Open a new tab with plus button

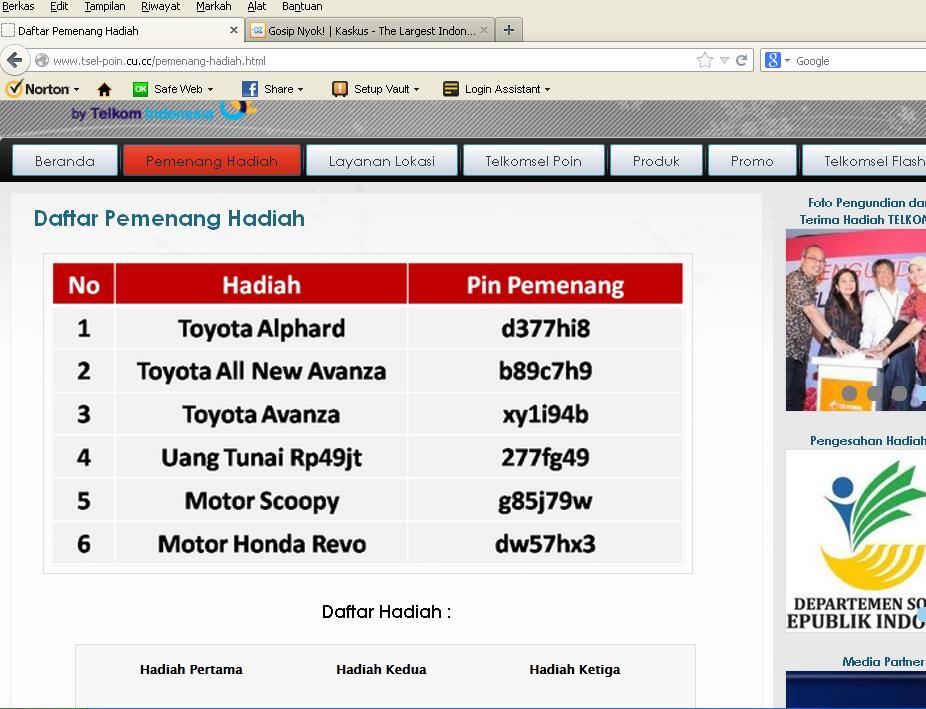tap(509, 30)
